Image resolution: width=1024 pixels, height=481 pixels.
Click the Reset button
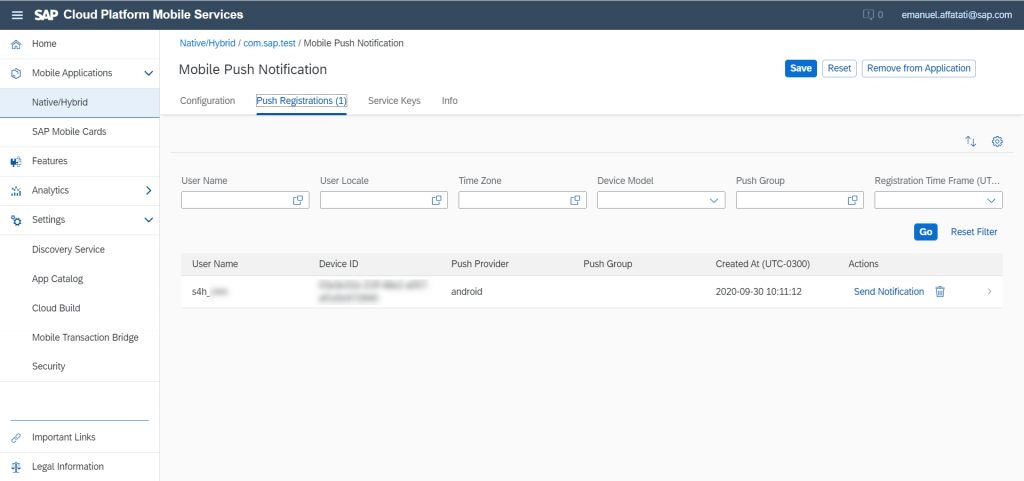(x=839, y=69)
